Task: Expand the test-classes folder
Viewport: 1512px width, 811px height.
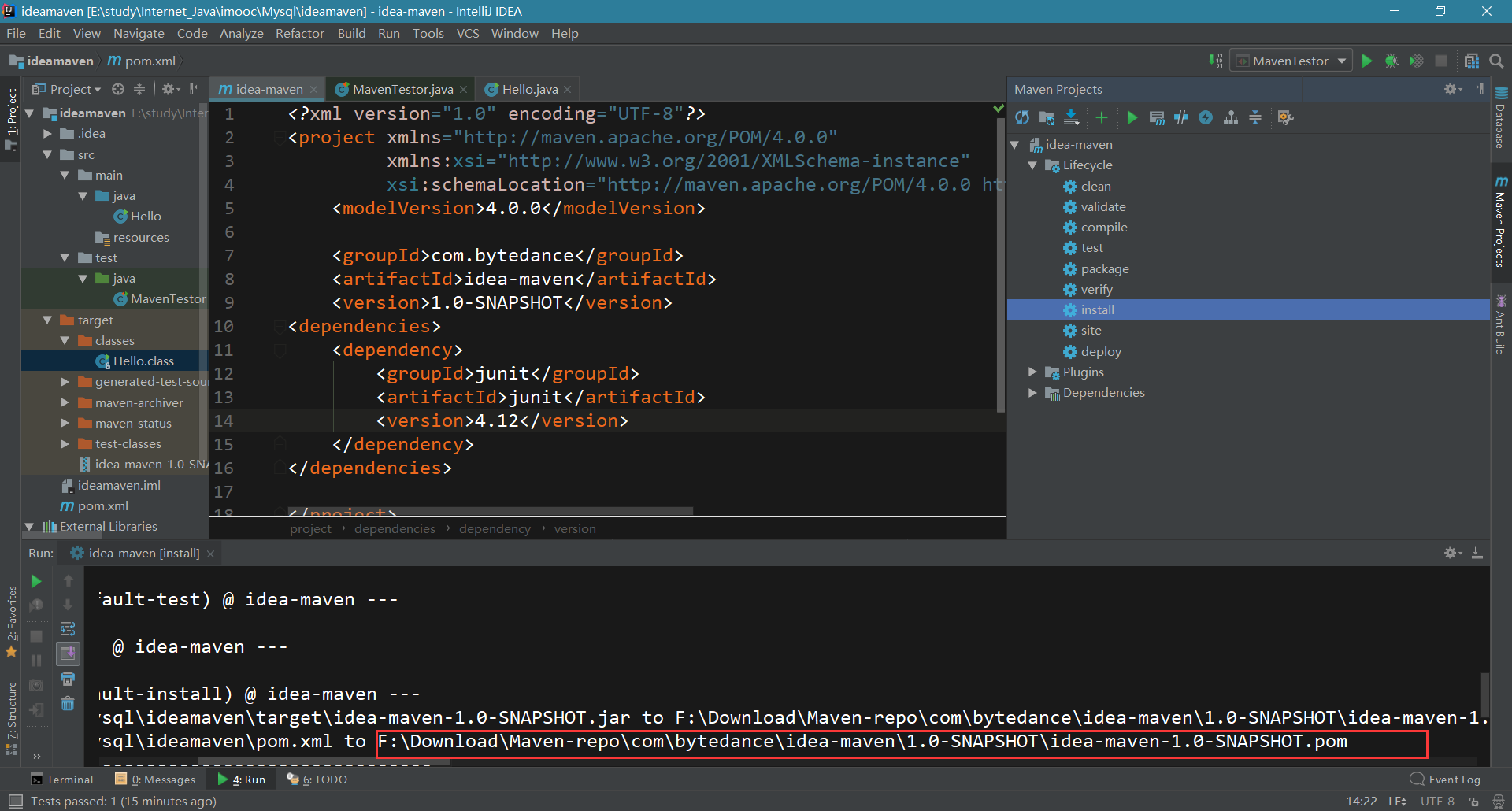Action: click(x=65, y=443)
